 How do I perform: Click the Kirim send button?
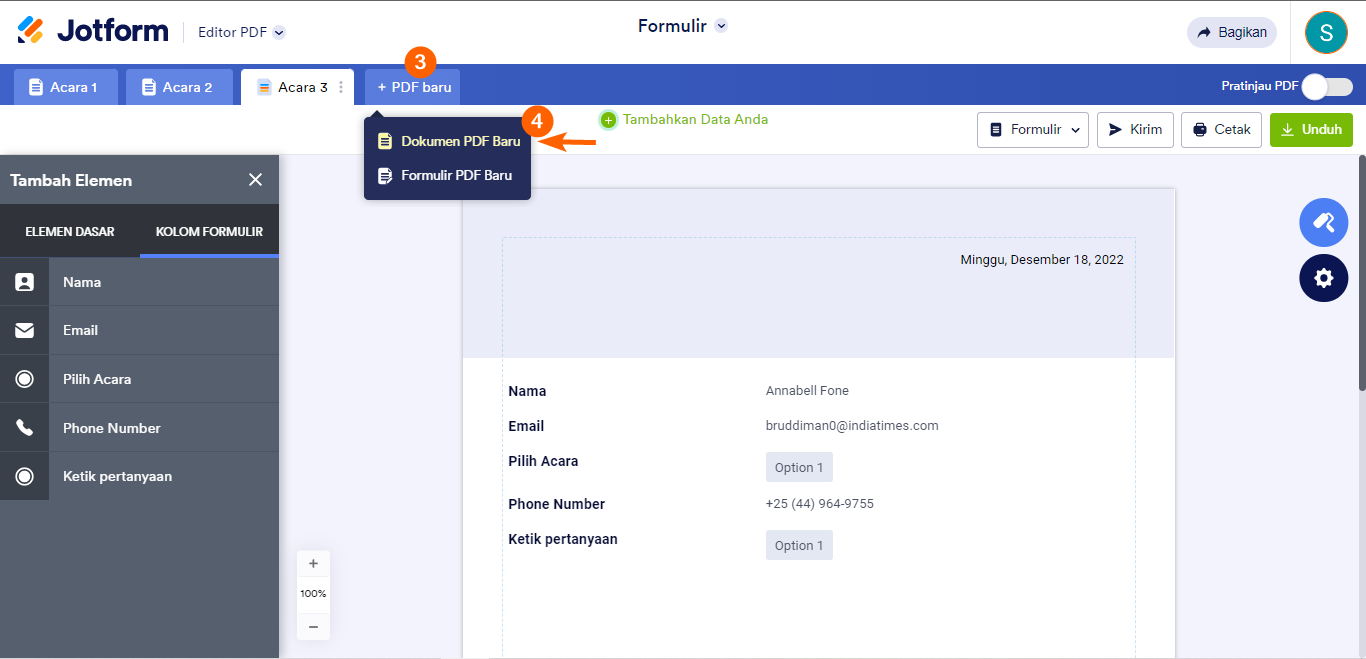(1135, 130)
